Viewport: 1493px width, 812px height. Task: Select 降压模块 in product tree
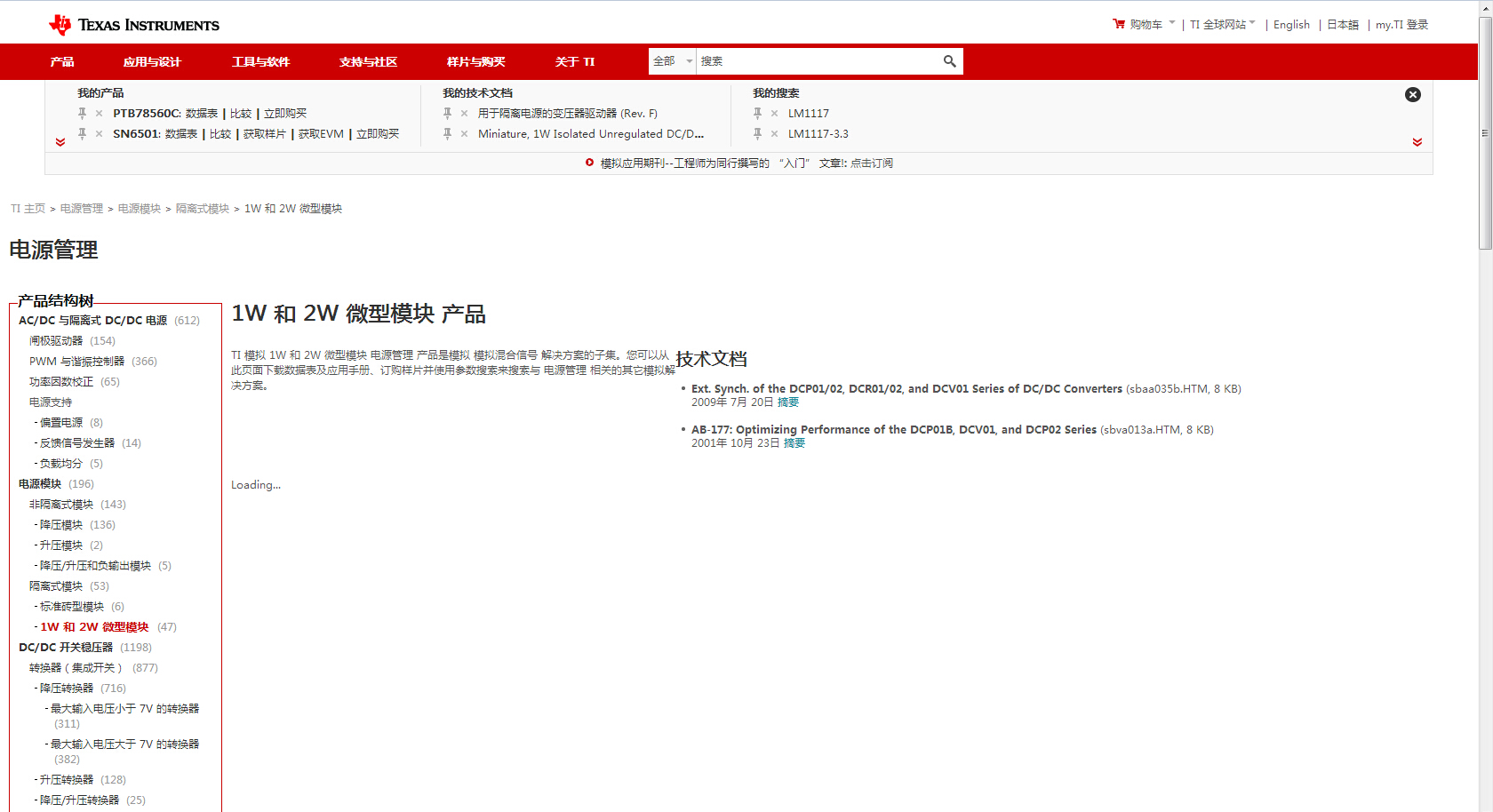[x=61, y=525]
